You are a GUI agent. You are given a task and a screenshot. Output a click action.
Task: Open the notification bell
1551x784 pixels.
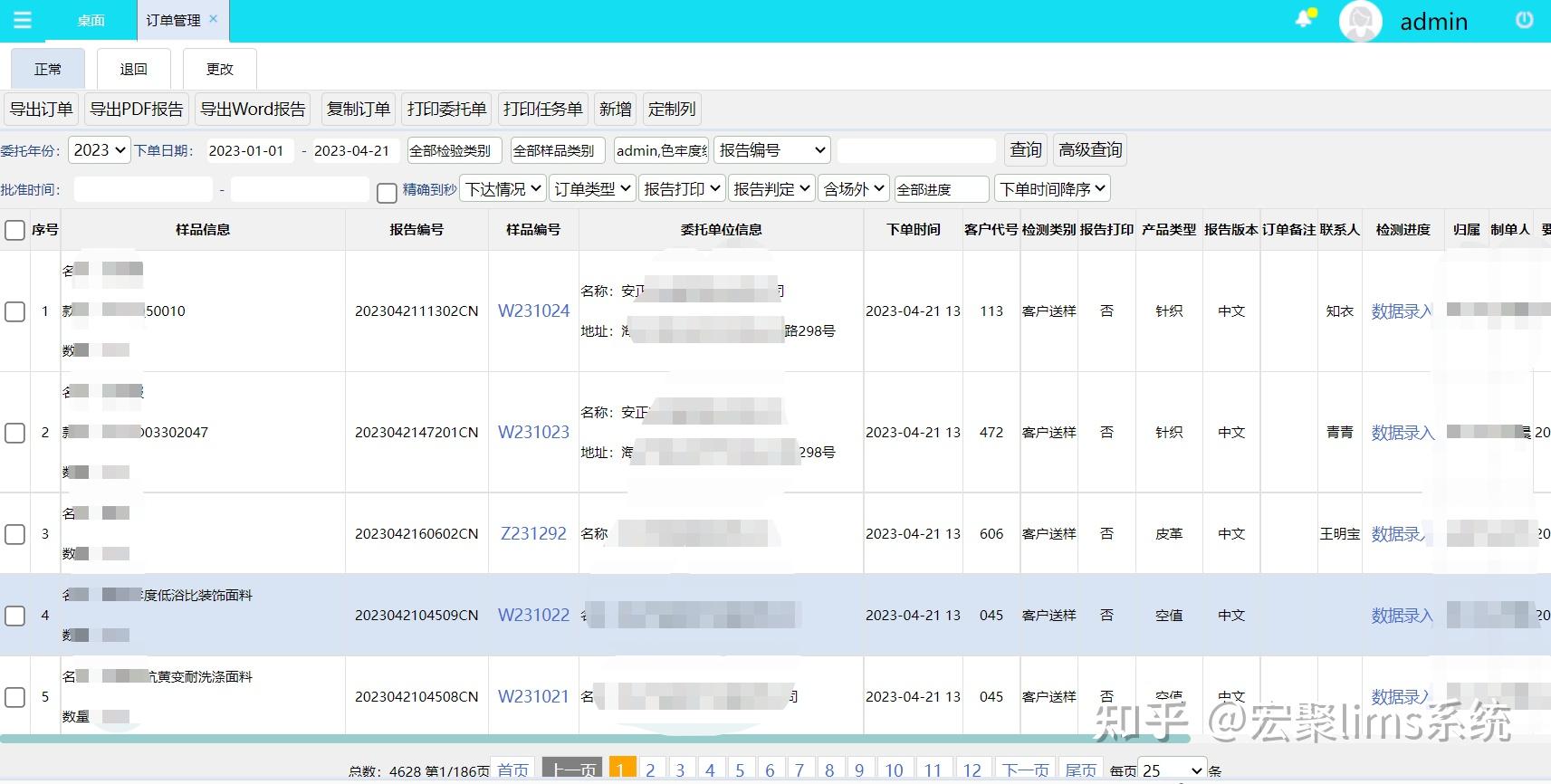1305,19
